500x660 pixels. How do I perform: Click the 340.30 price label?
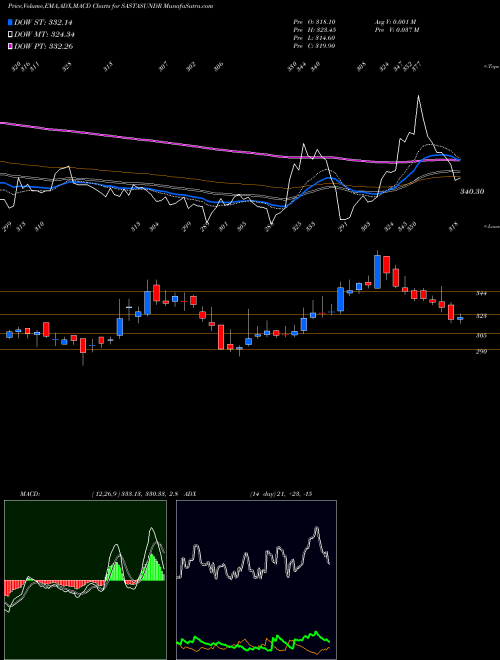coord(472,192)
